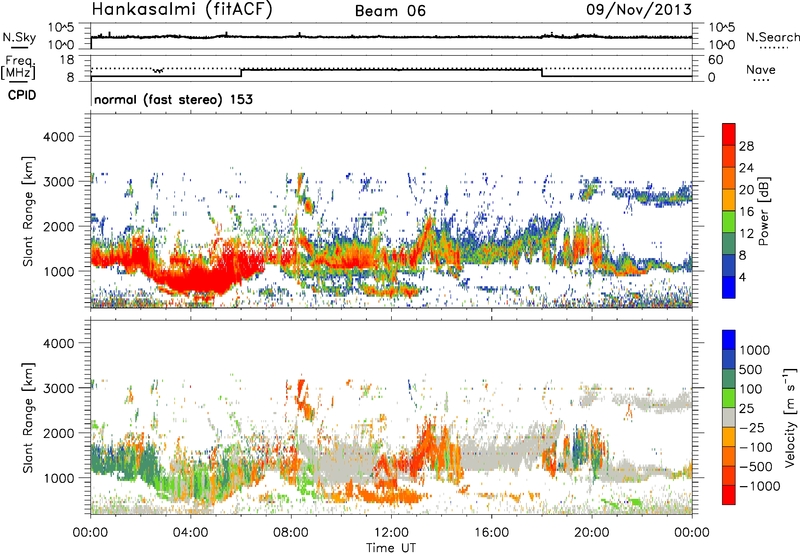Click the 'Nave' legend label
Viewport: 800px width, 554px height.
[761, 70]
